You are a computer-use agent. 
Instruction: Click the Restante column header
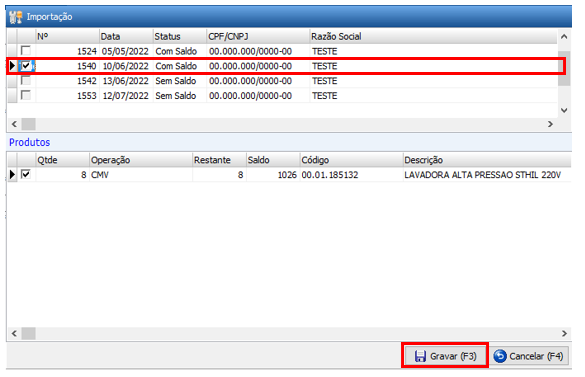[x=219, y=160]
